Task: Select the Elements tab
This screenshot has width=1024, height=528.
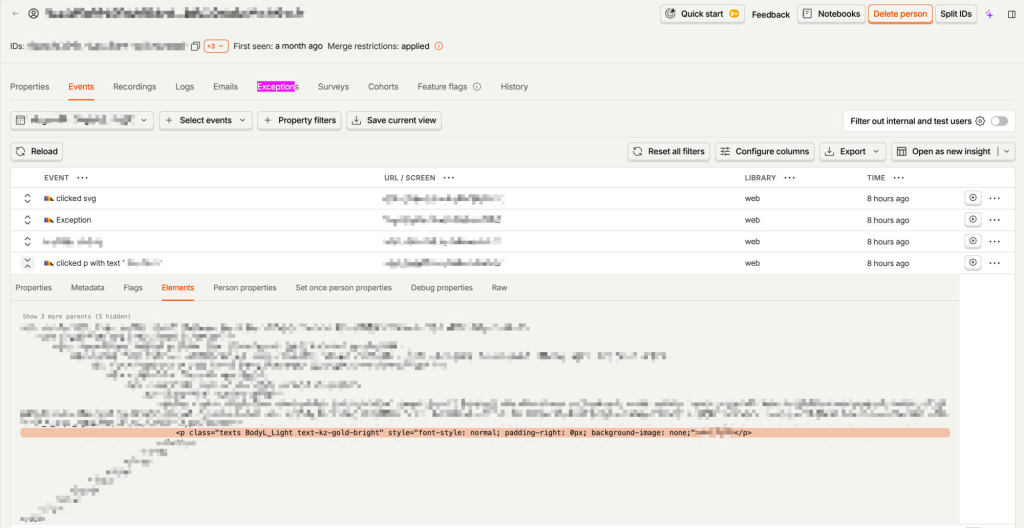Action: [178, 288]
